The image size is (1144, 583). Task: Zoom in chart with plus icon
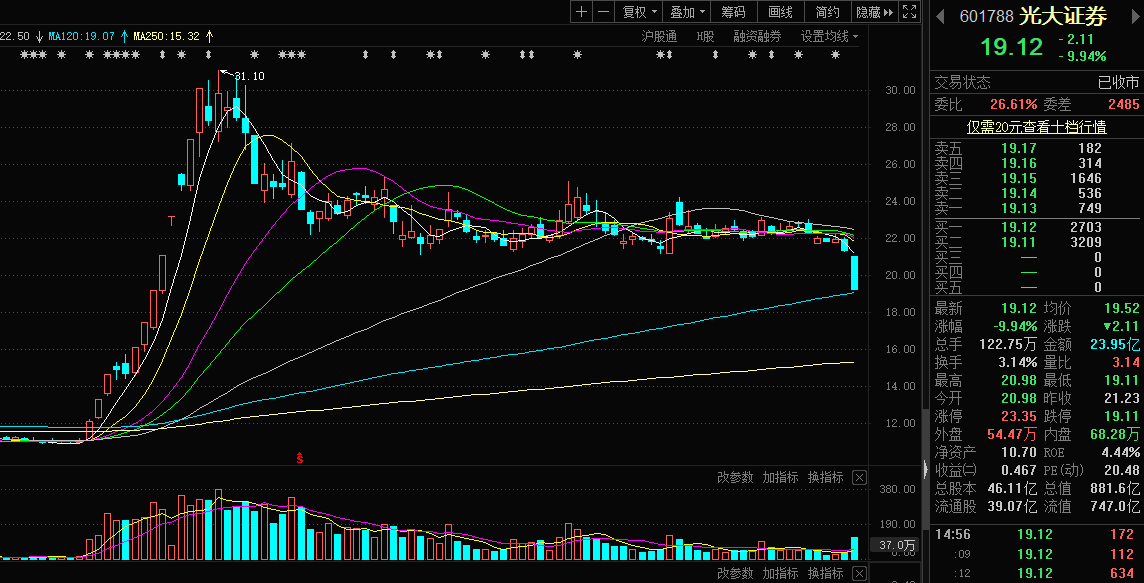[582, 12]
